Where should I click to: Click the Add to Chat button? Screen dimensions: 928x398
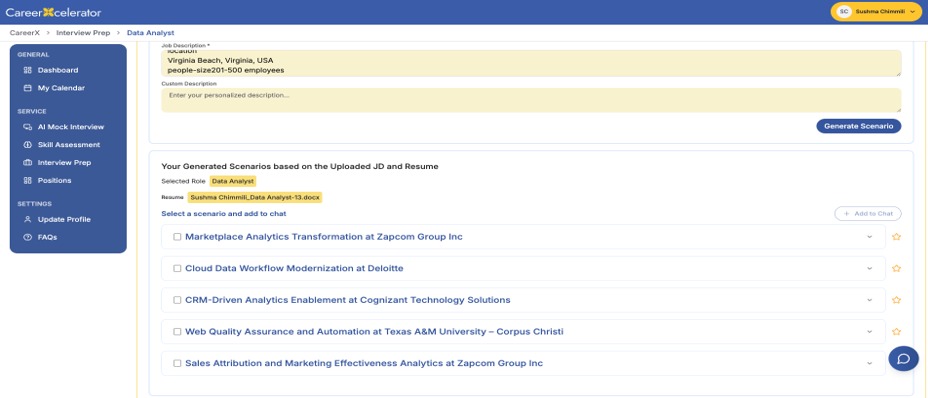coord(868,213)
